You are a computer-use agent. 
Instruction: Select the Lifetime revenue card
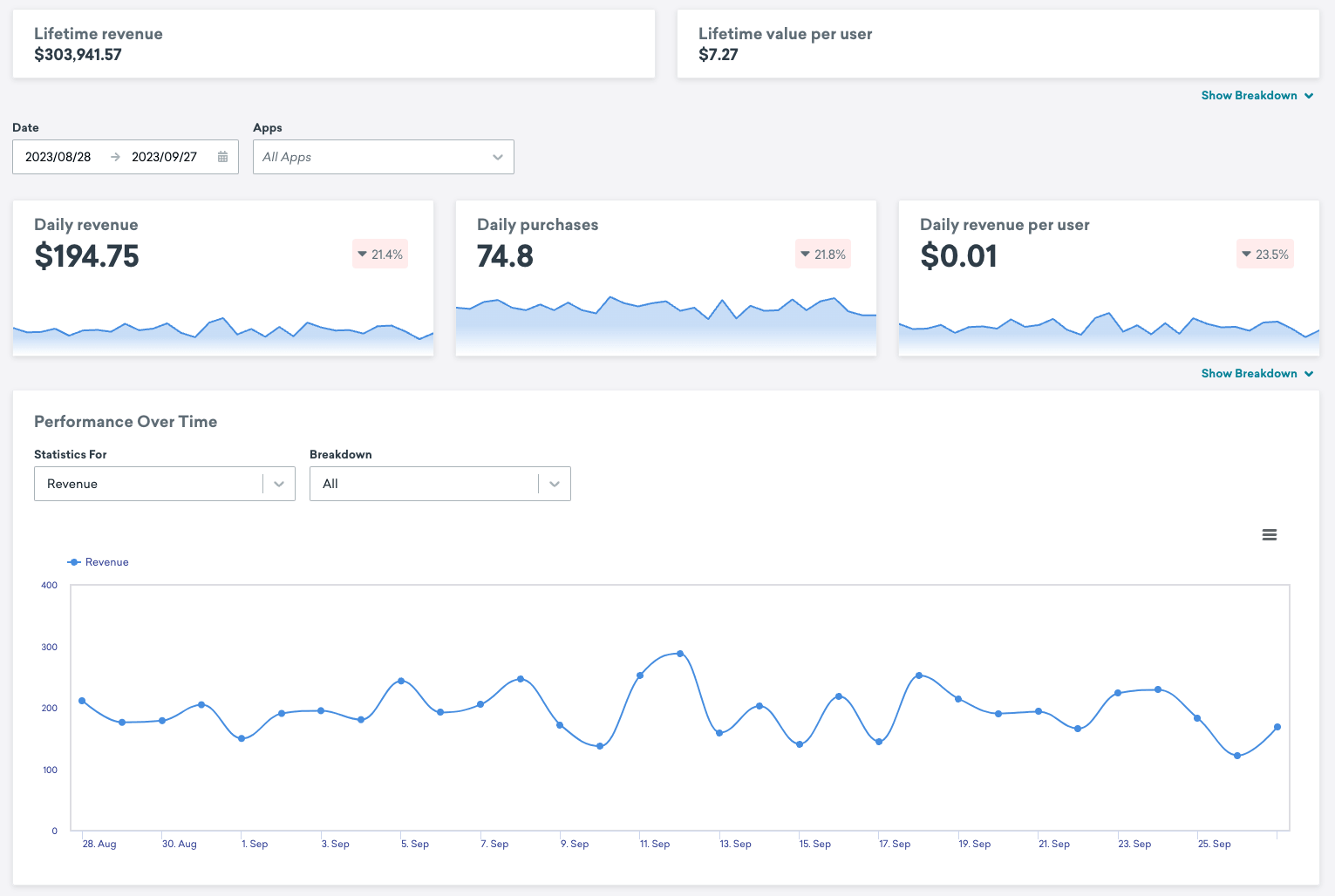tap(334, 44)
